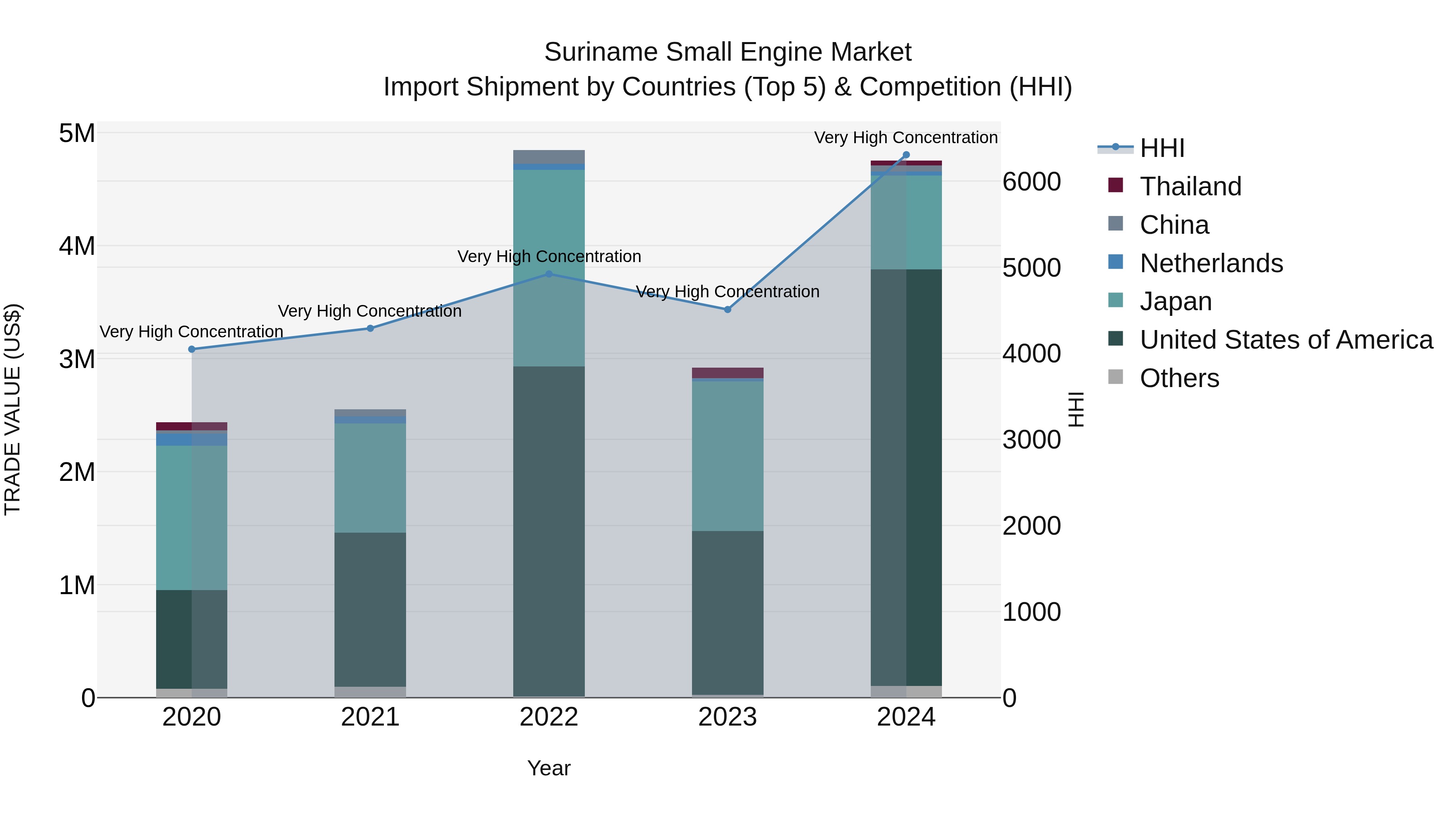
Task: Click the chart title Suriname Small Engine Market
Action: (x=728, y=52)
